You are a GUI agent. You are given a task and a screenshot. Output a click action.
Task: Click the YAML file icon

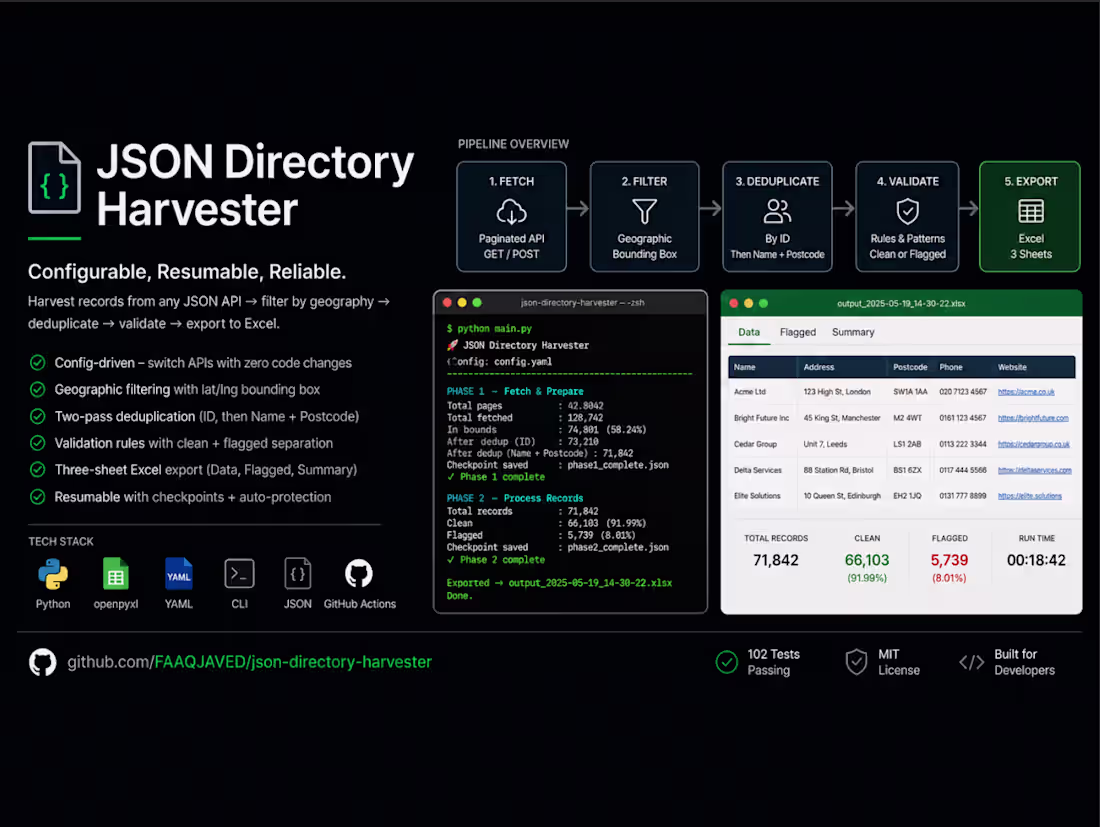(x=178, y=574)
